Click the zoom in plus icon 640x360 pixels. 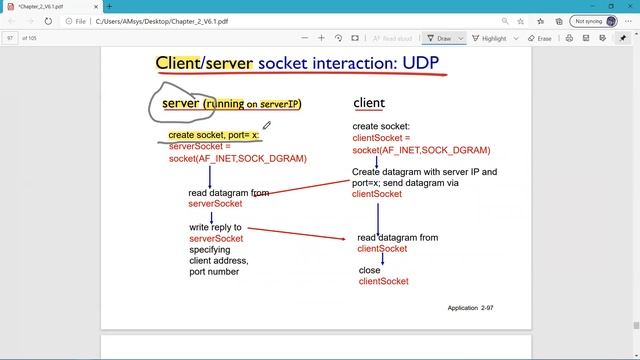click(x=321, y=38)
